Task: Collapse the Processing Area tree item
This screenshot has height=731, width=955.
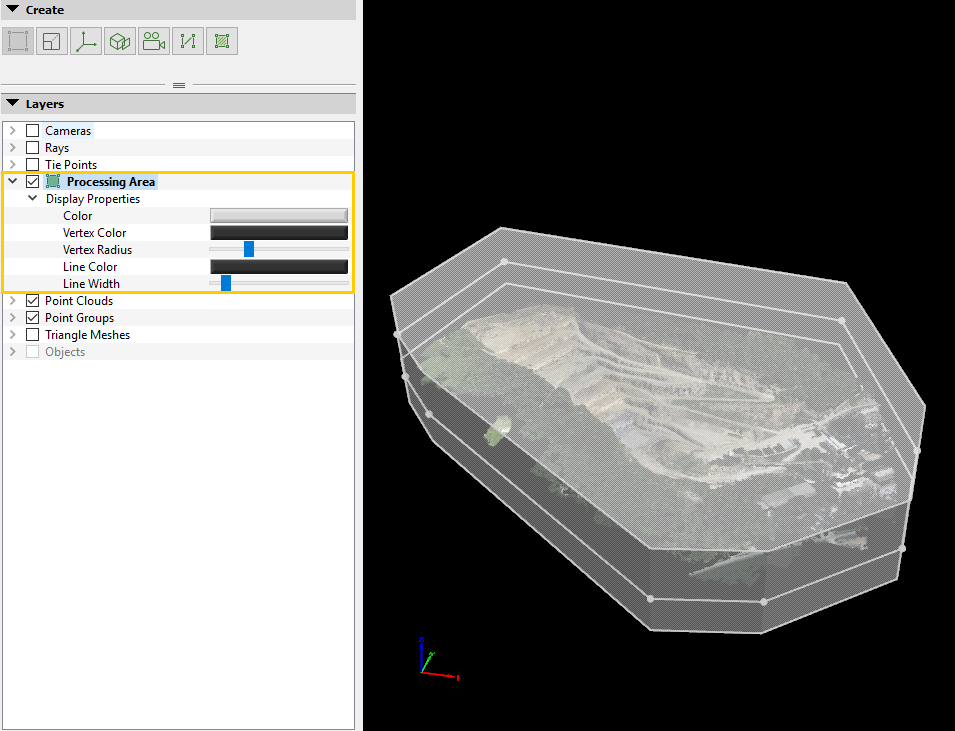Action: (x=12, y=181)
